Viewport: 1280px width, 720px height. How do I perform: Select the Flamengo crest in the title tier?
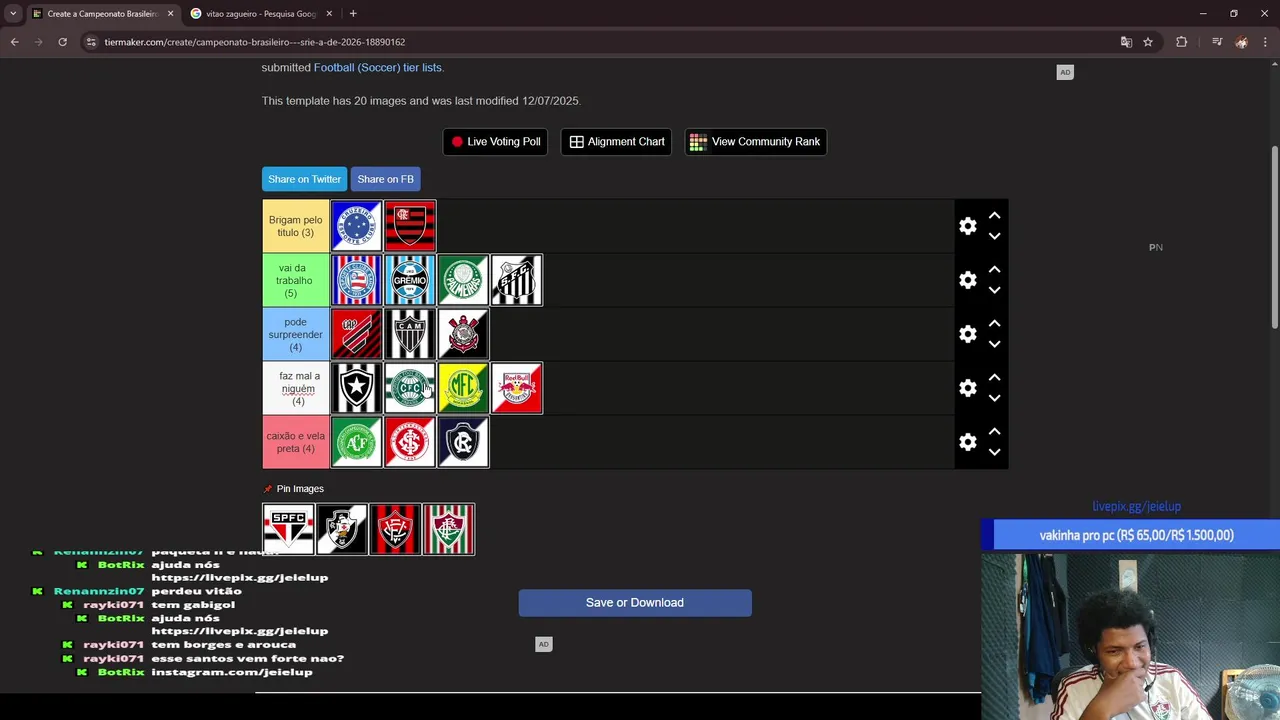tap(410, 226)
